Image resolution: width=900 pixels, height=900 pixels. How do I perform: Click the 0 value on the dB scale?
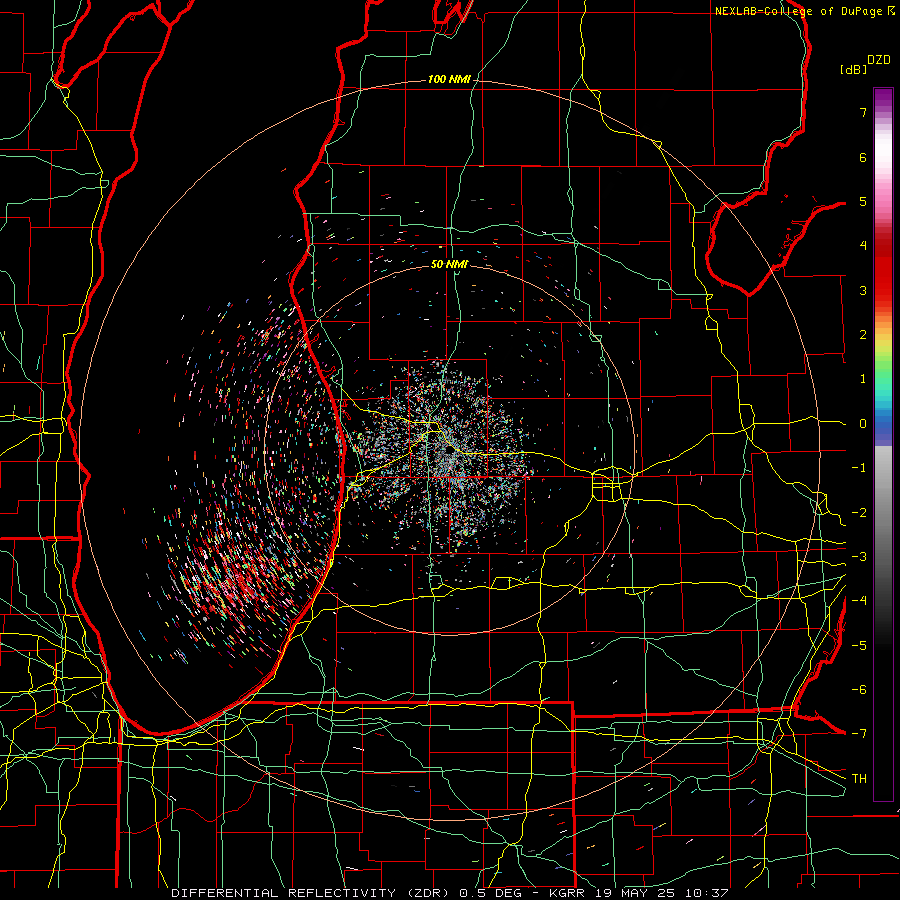pos(863,424)
